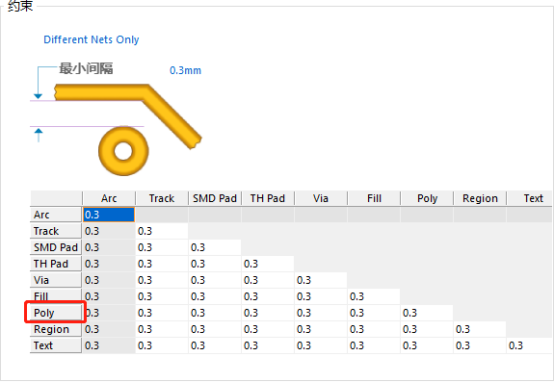The height and width of the screenshot is (383, 554).
Task: Select the Text row, Fill column cell
Action: (374, 346)
